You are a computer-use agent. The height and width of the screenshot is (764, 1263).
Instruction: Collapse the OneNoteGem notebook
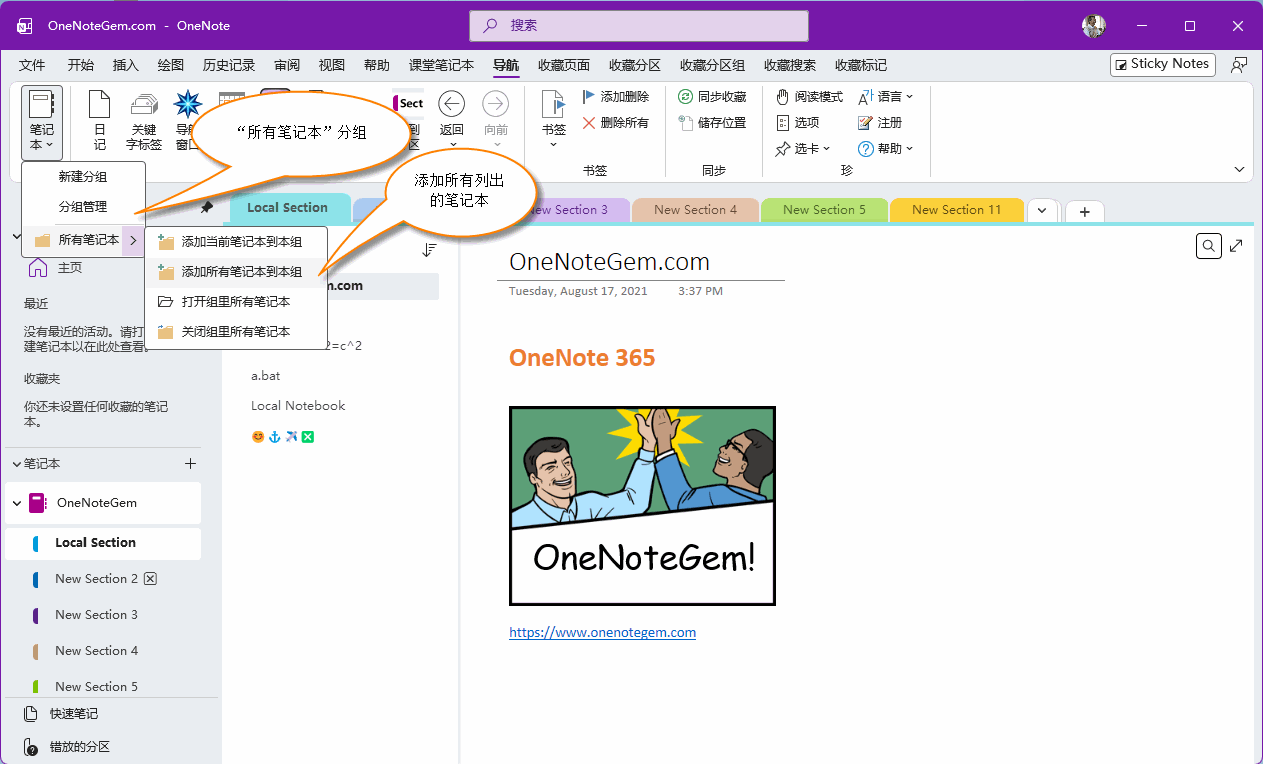coord(16,503)
